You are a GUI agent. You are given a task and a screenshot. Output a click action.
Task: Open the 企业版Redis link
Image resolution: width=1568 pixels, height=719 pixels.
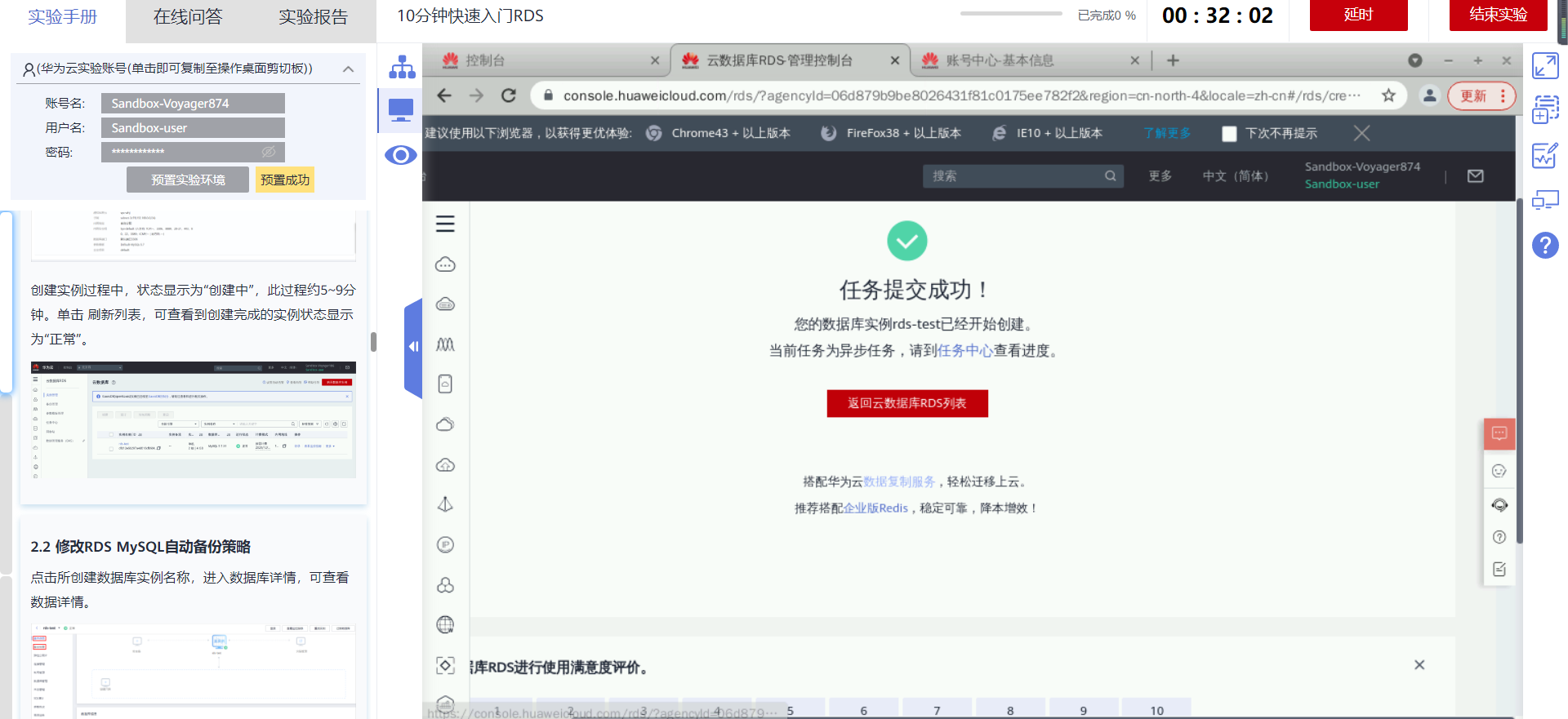(875, 508)
